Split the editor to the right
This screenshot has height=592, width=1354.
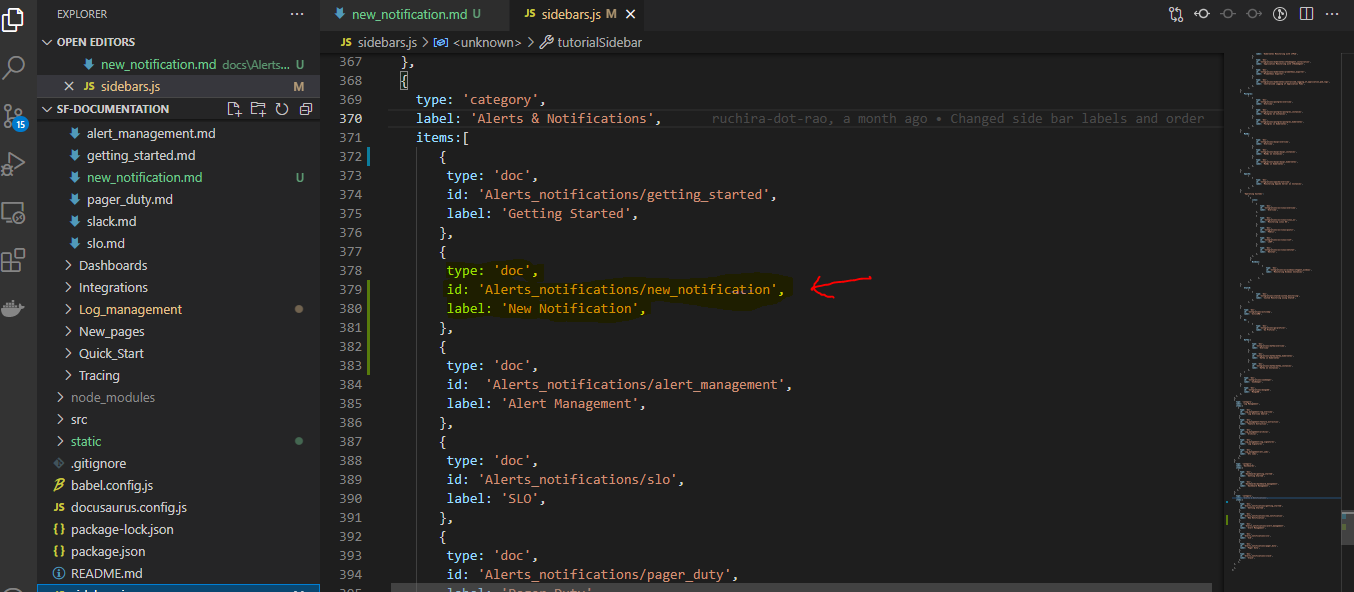click(1305, 14)
